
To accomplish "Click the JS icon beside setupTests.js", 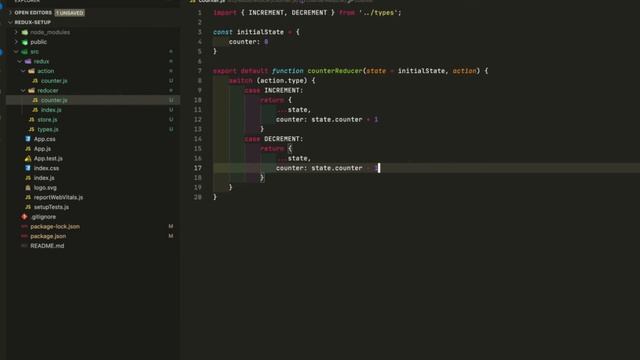I will click(x=28, y=207).
